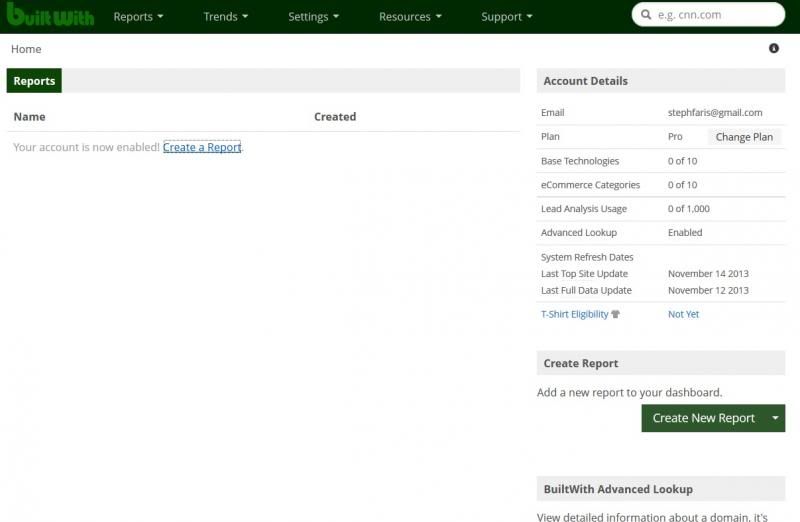Screen dimensions: 800x522
Task: Click the BuiltWith Advanced Lookup heading
Action: (x=618, y=489)
